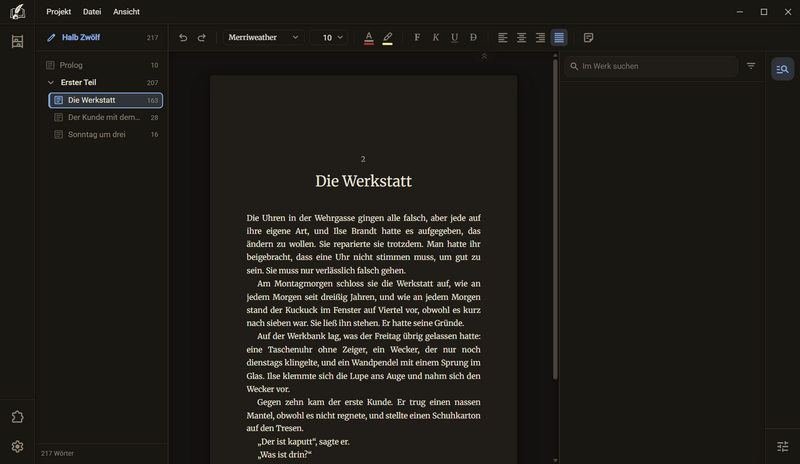Screen dimensions: 800x464
Task: Open the font size 10 dropdown
Action: (x=329, y=37)
